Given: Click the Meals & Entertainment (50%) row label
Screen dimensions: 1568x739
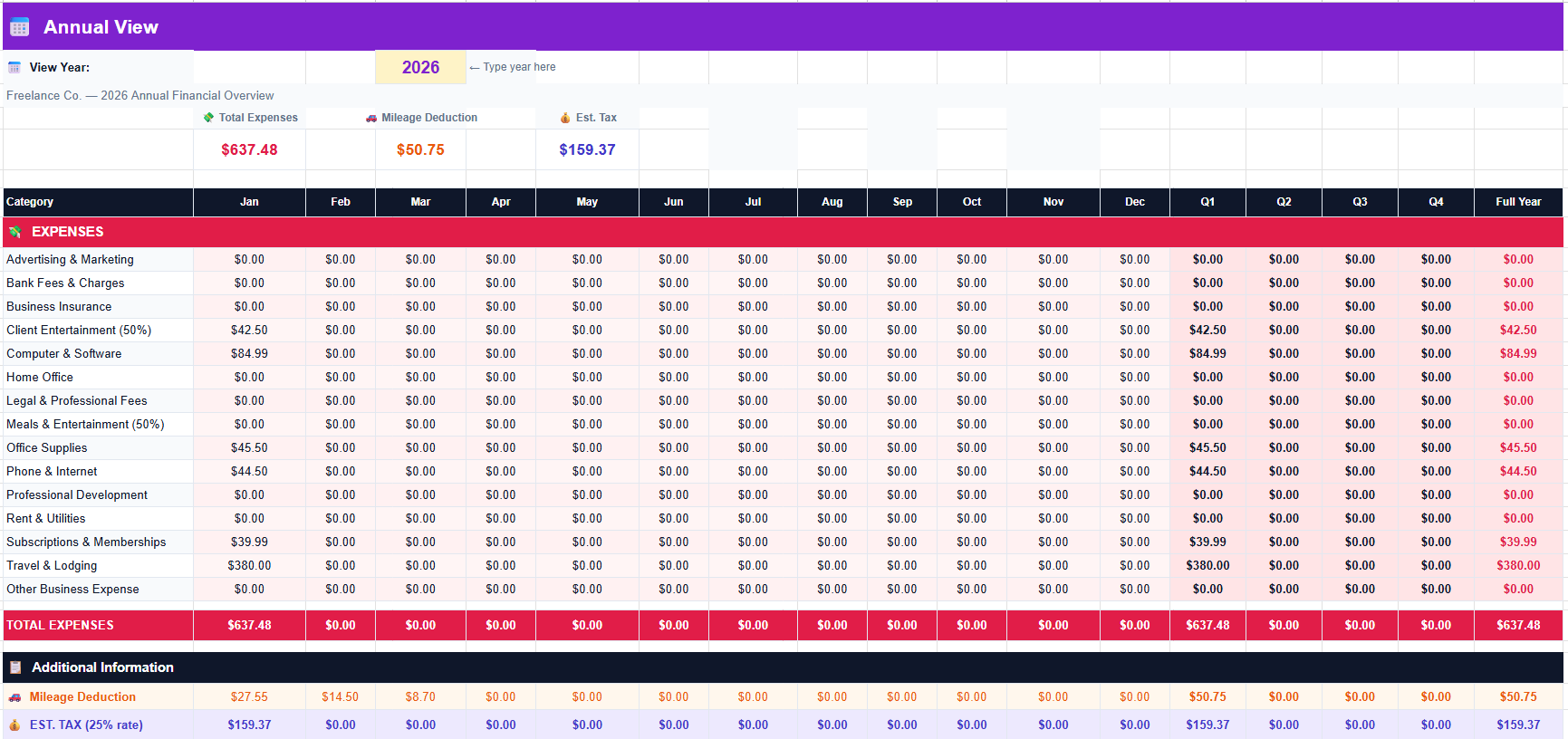Looking at the screenshot, I should click(x=85, y=425).
